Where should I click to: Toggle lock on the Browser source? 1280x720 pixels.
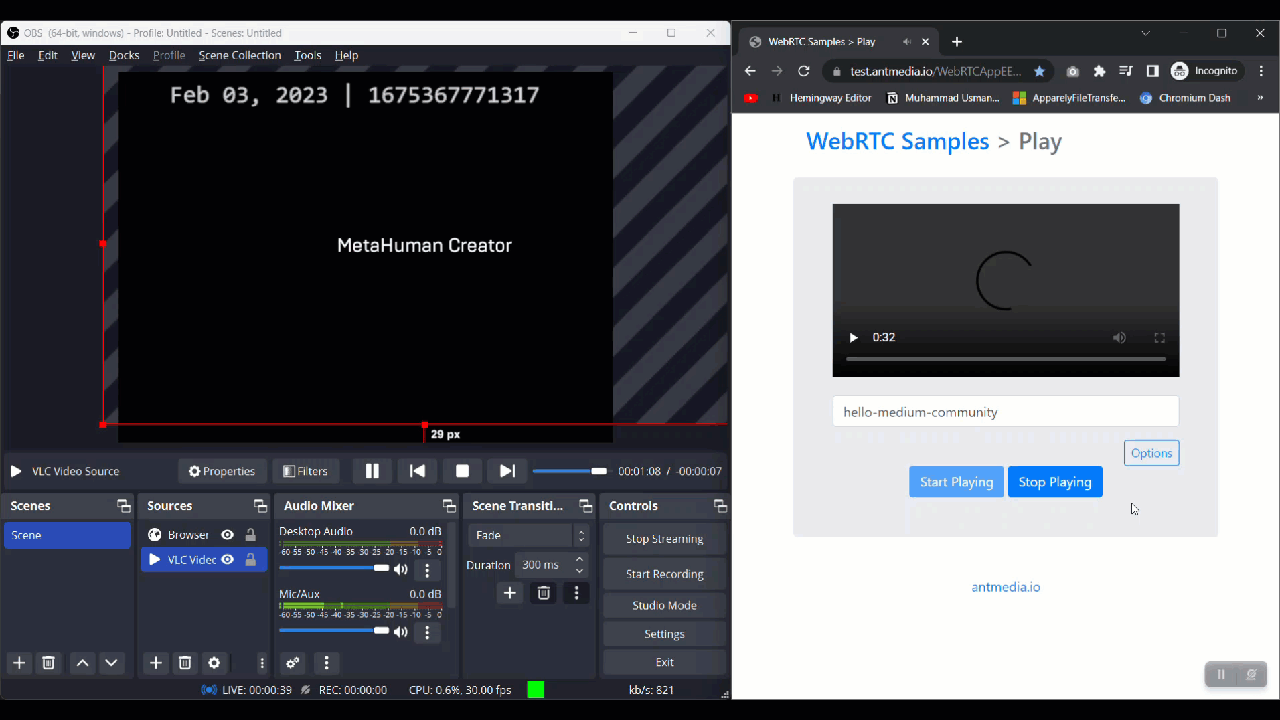tap(251, 535)
